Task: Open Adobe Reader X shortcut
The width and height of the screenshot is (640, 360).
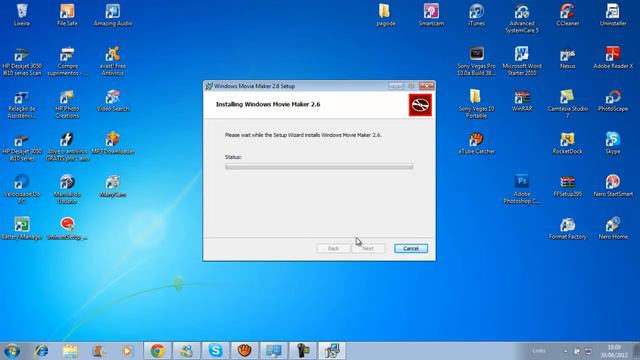Action: point(613,58)
